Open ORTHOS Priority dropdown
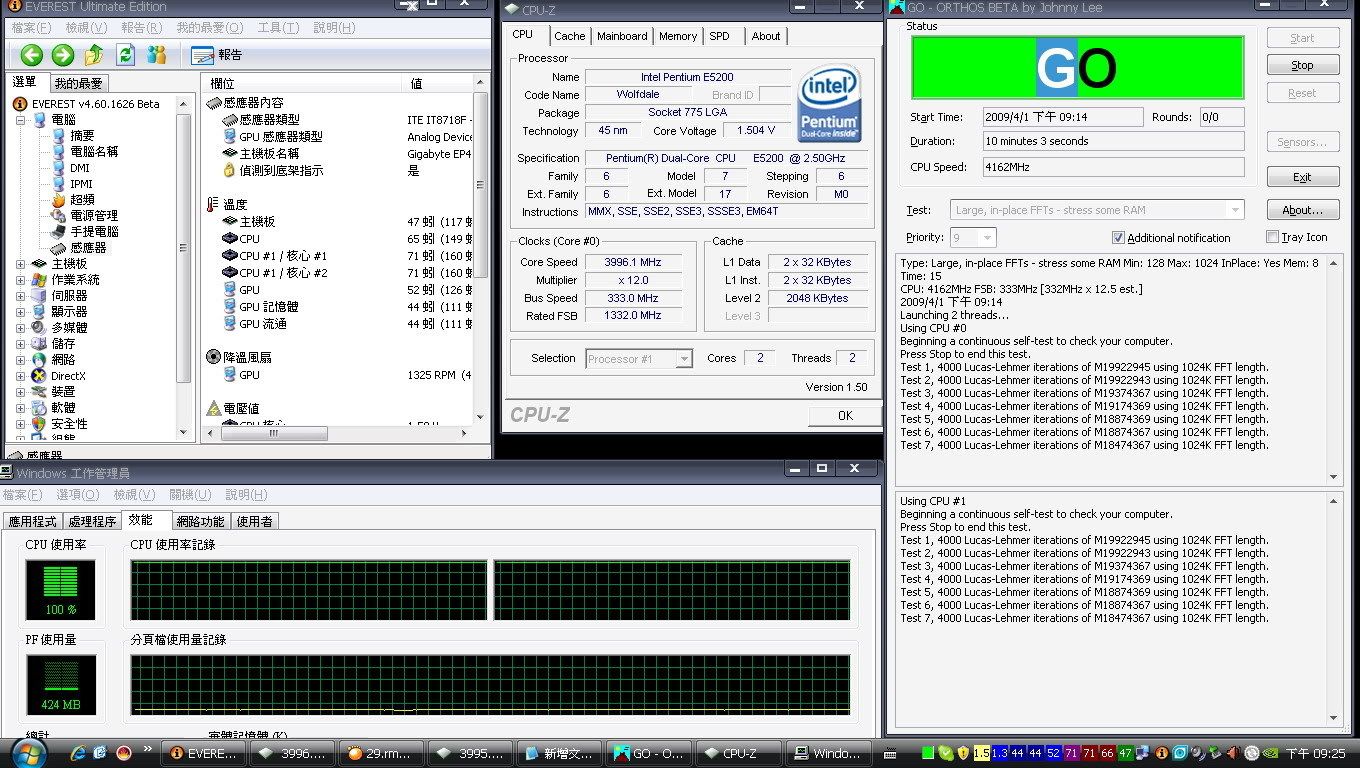Image resolution: width=1360 pixels, height=768 pixels. pos(988,238)
